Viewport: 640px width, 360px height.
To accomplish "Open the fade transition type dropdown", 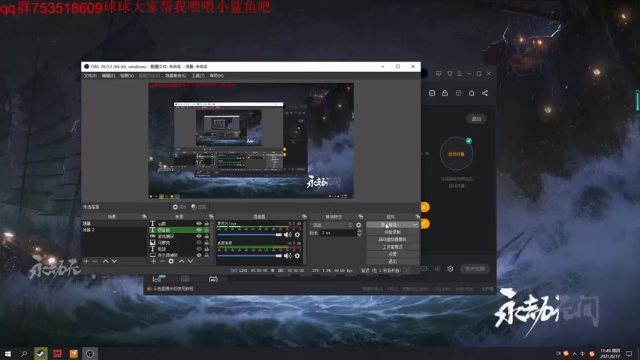I will pyautogui.click(x=332, y=225).
